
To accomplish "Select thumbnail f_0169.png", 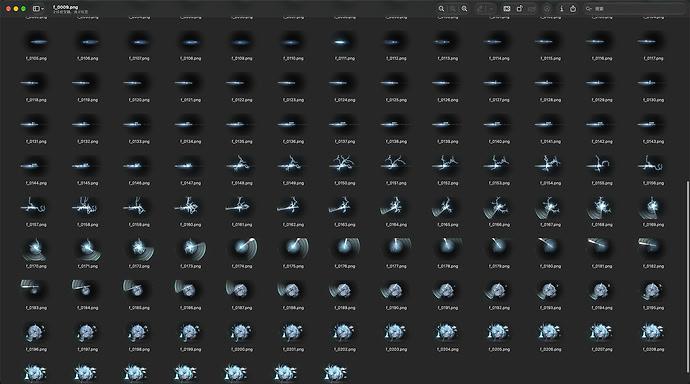I will 653,208.
